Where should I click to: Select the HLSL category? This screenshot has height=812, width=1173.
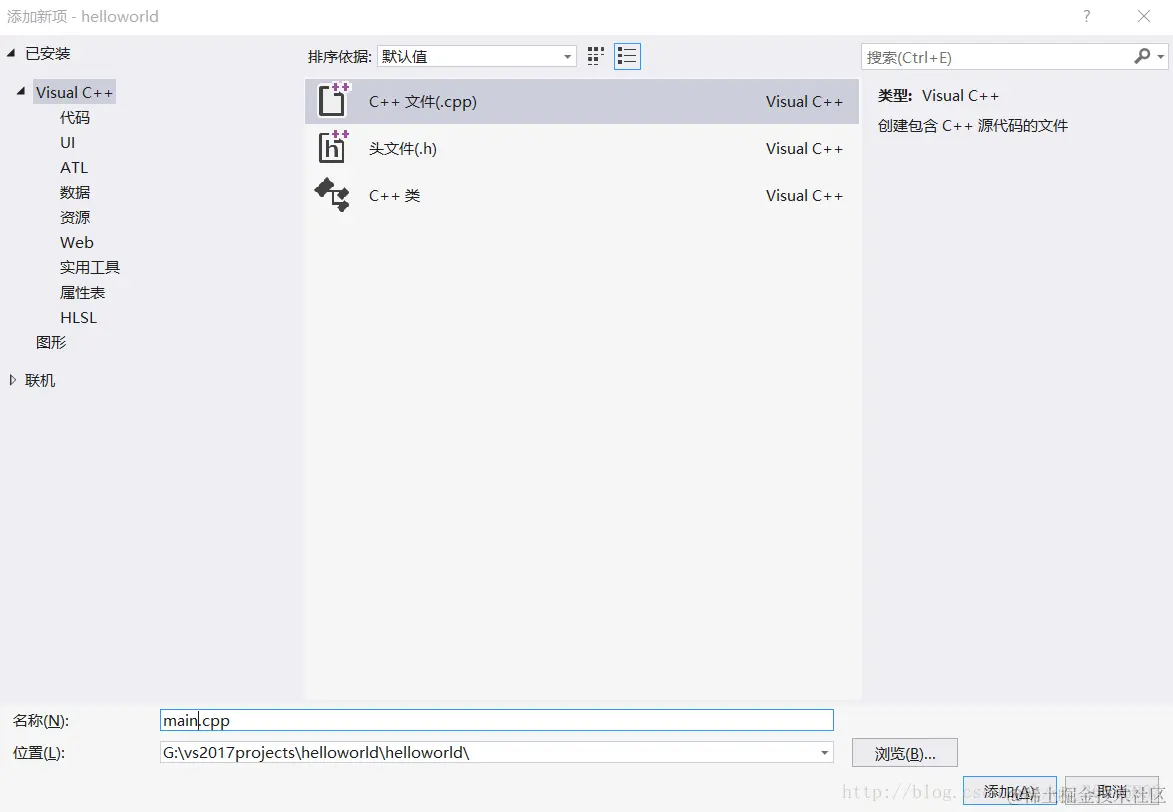[x=78, y=317]
